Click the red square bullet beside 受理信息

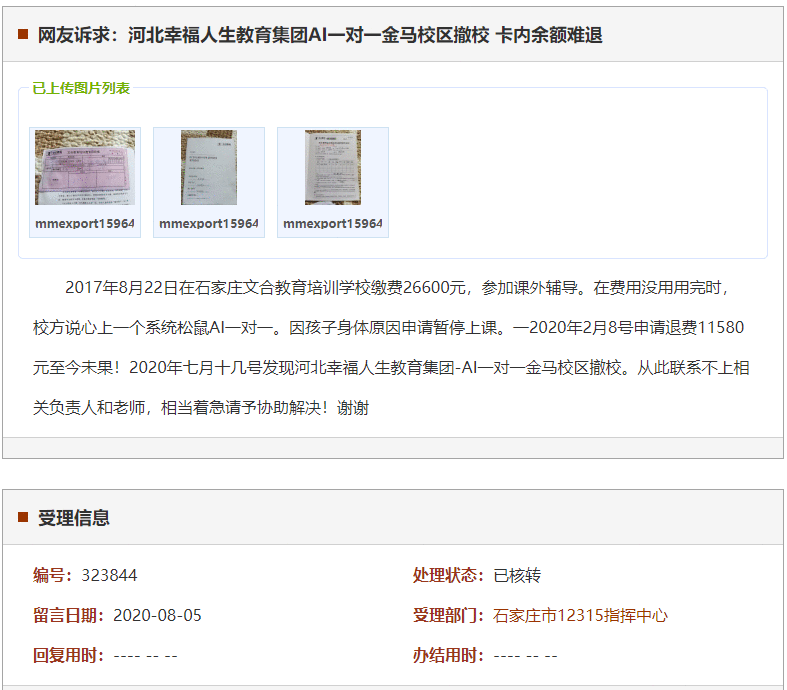[x=23, y=517]
